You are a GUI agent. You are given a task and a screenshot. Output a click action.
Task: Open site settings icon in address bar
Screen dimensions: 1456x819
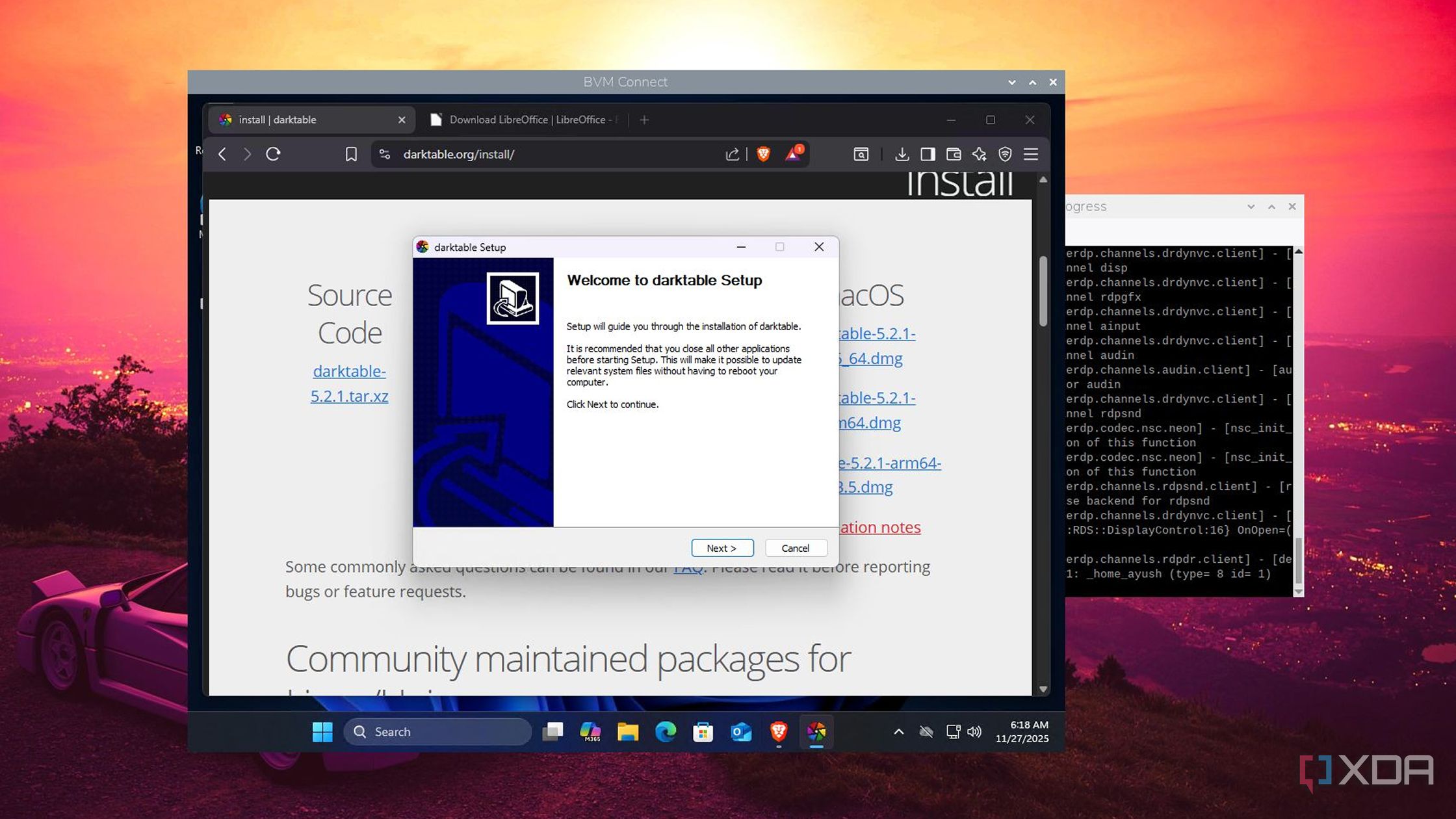(x=385, y=154)
